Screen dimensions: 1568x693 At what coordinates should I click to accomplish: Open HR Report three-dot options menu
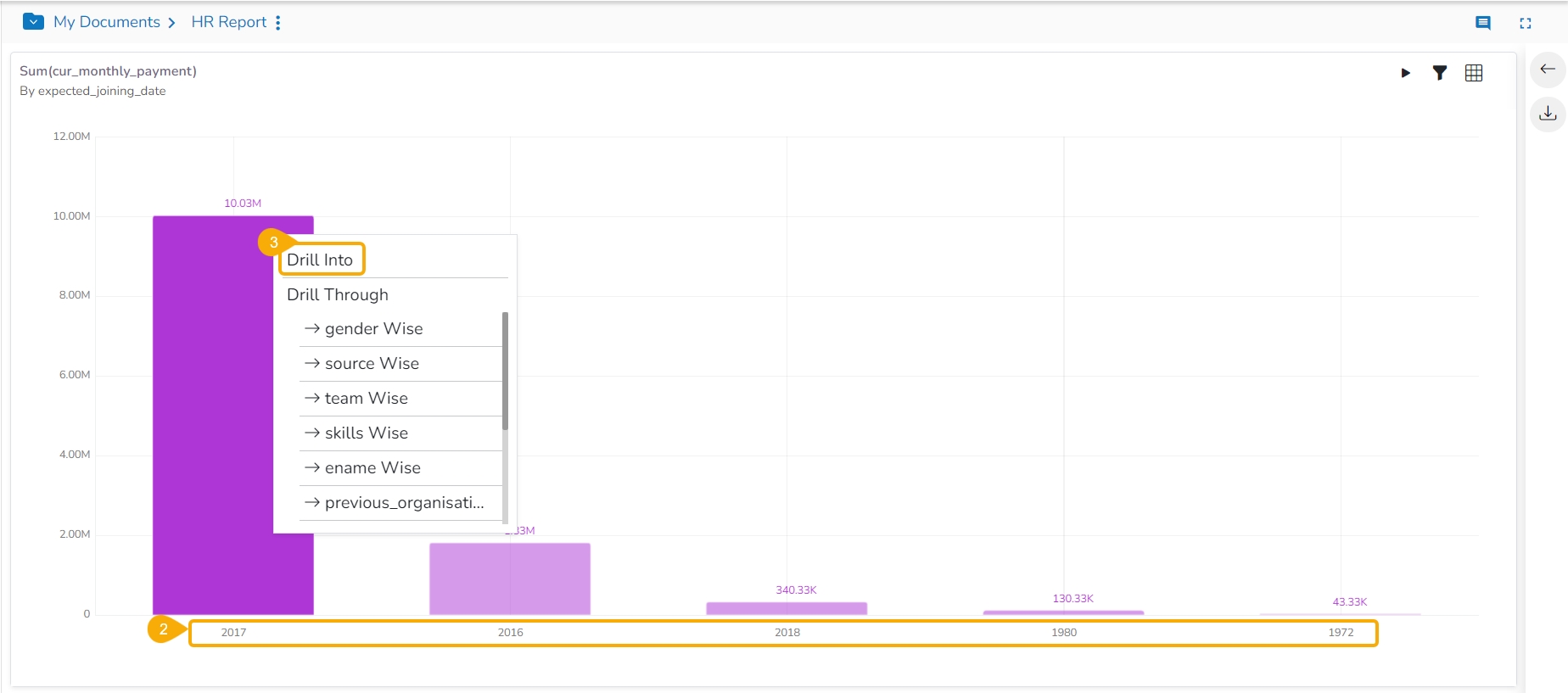[278, 23]
